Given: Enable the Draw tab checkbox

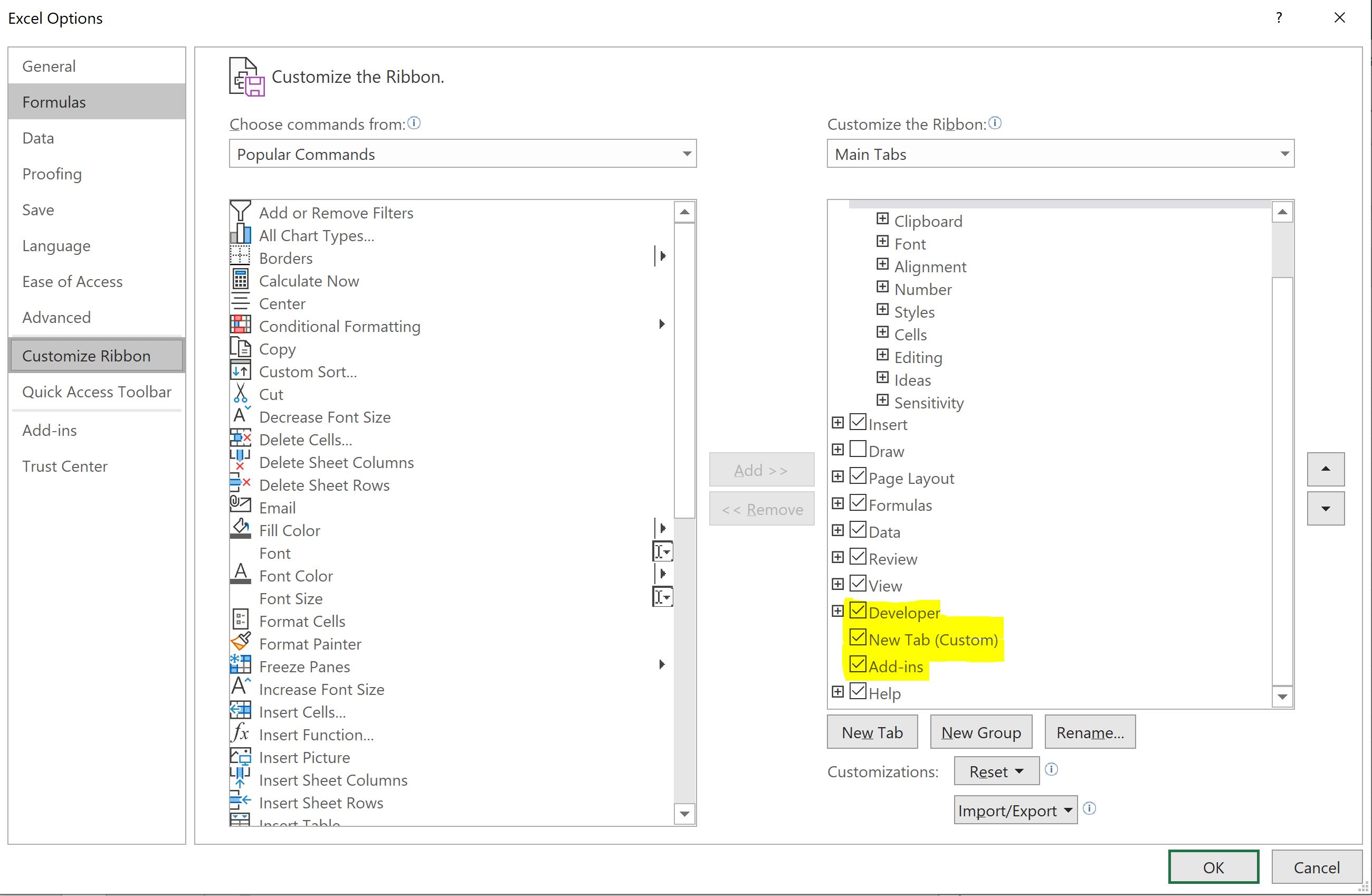Looking at the screenshot, I should [x=858, y=450].
